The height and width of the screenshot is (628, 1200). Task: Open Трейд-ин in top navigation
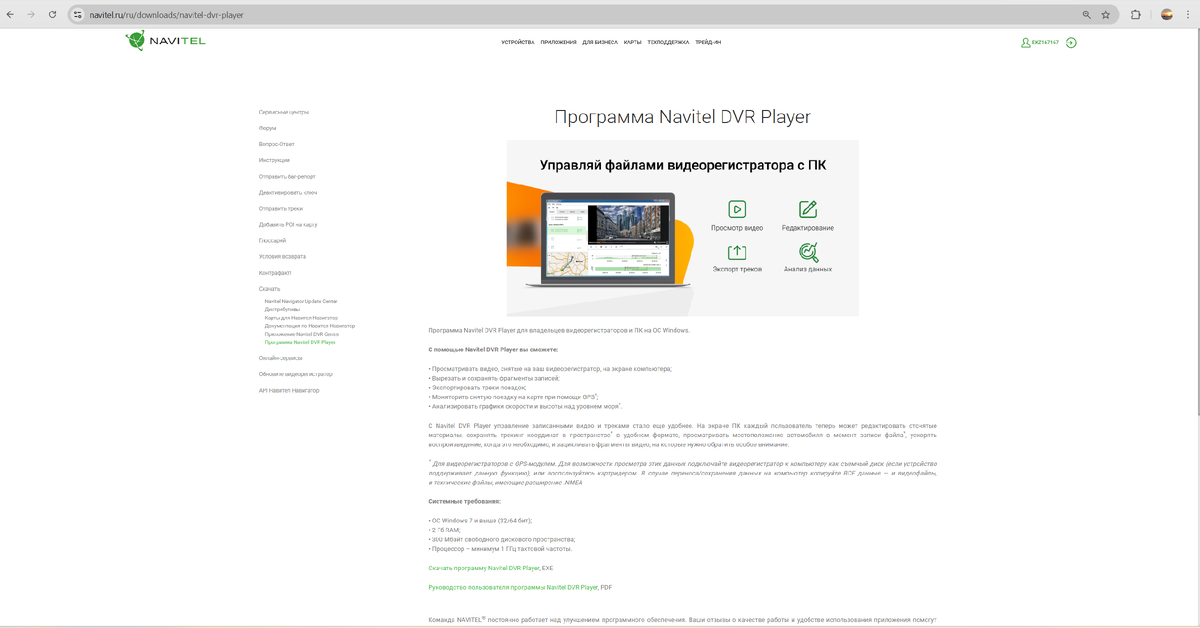708,43
